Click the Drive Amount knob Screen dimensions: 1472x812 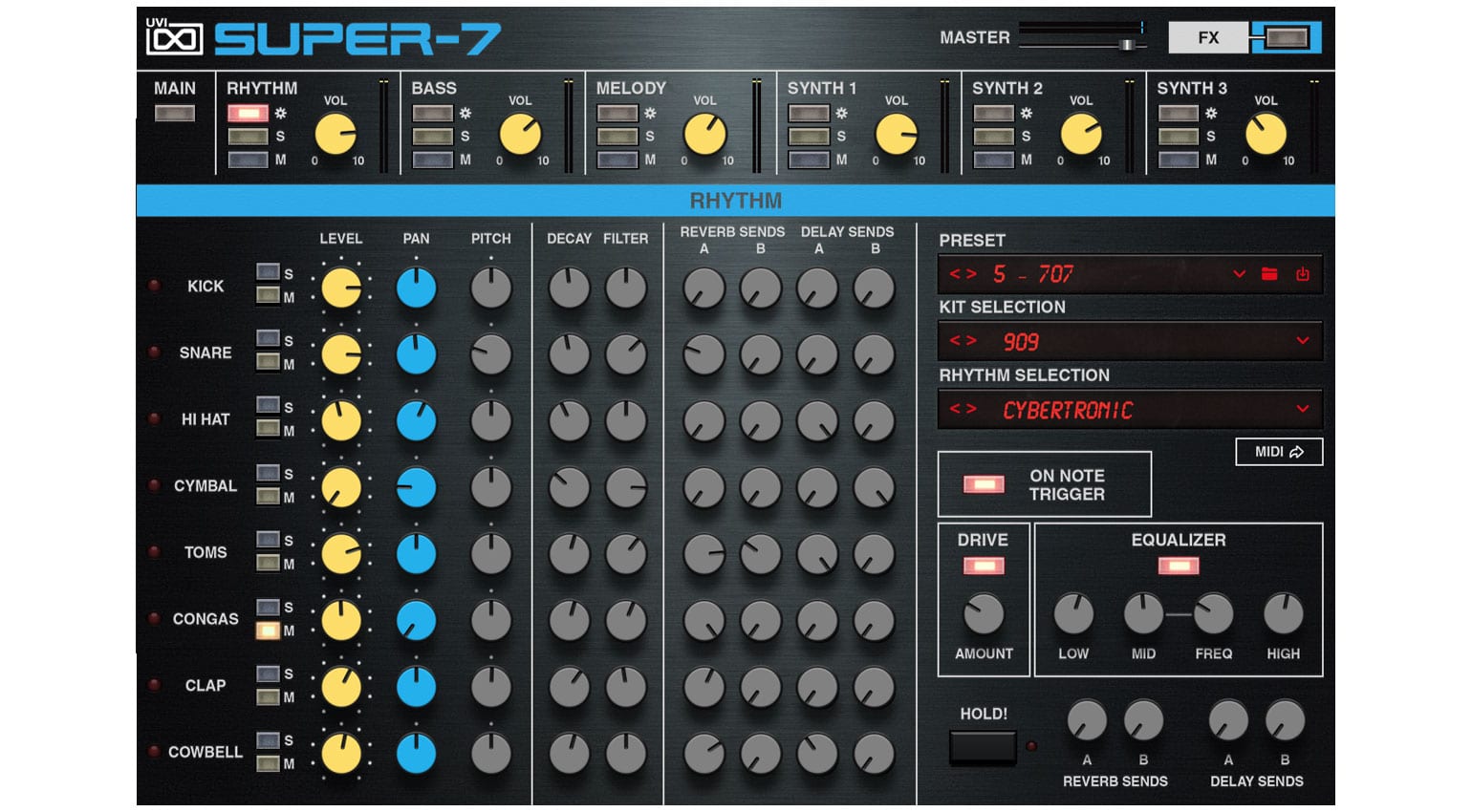[x=984, y=614]
